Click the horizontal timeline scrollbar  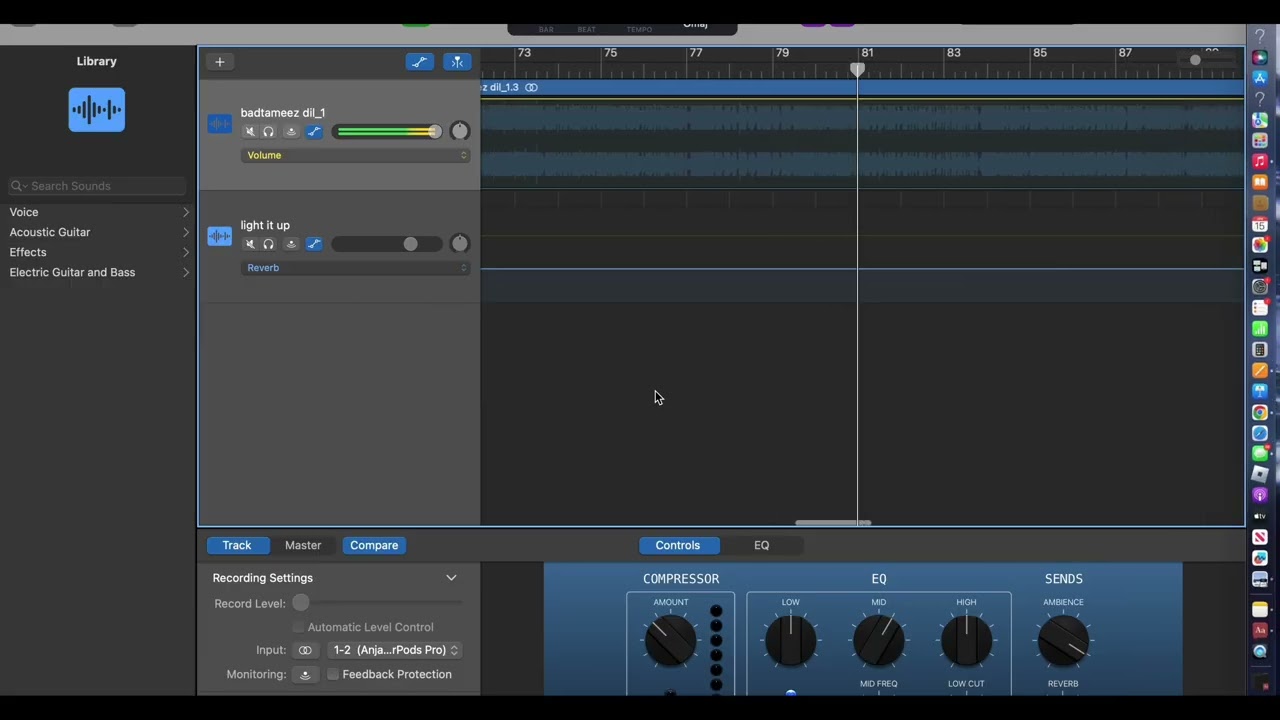coord(833,522)
